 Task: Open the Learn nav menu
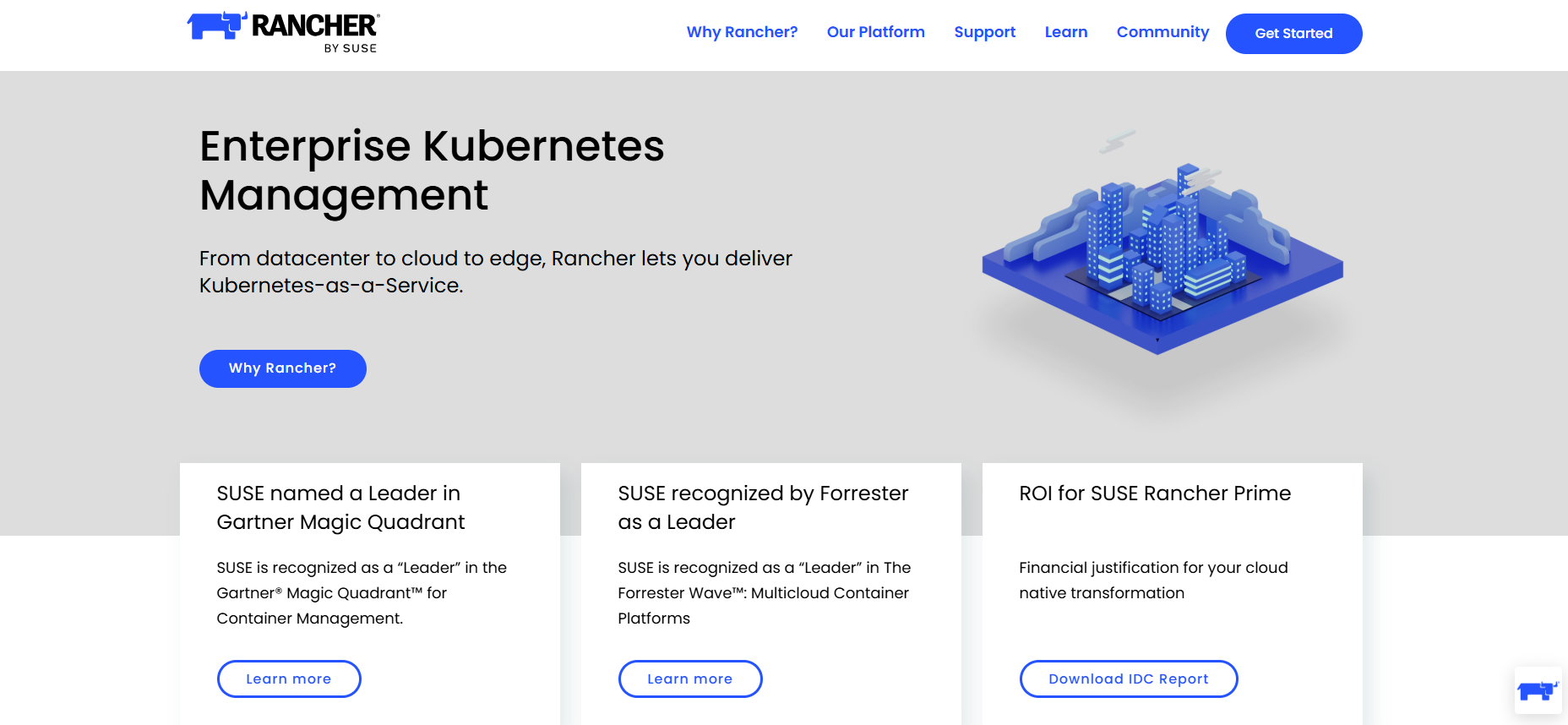click(1065, 32)
